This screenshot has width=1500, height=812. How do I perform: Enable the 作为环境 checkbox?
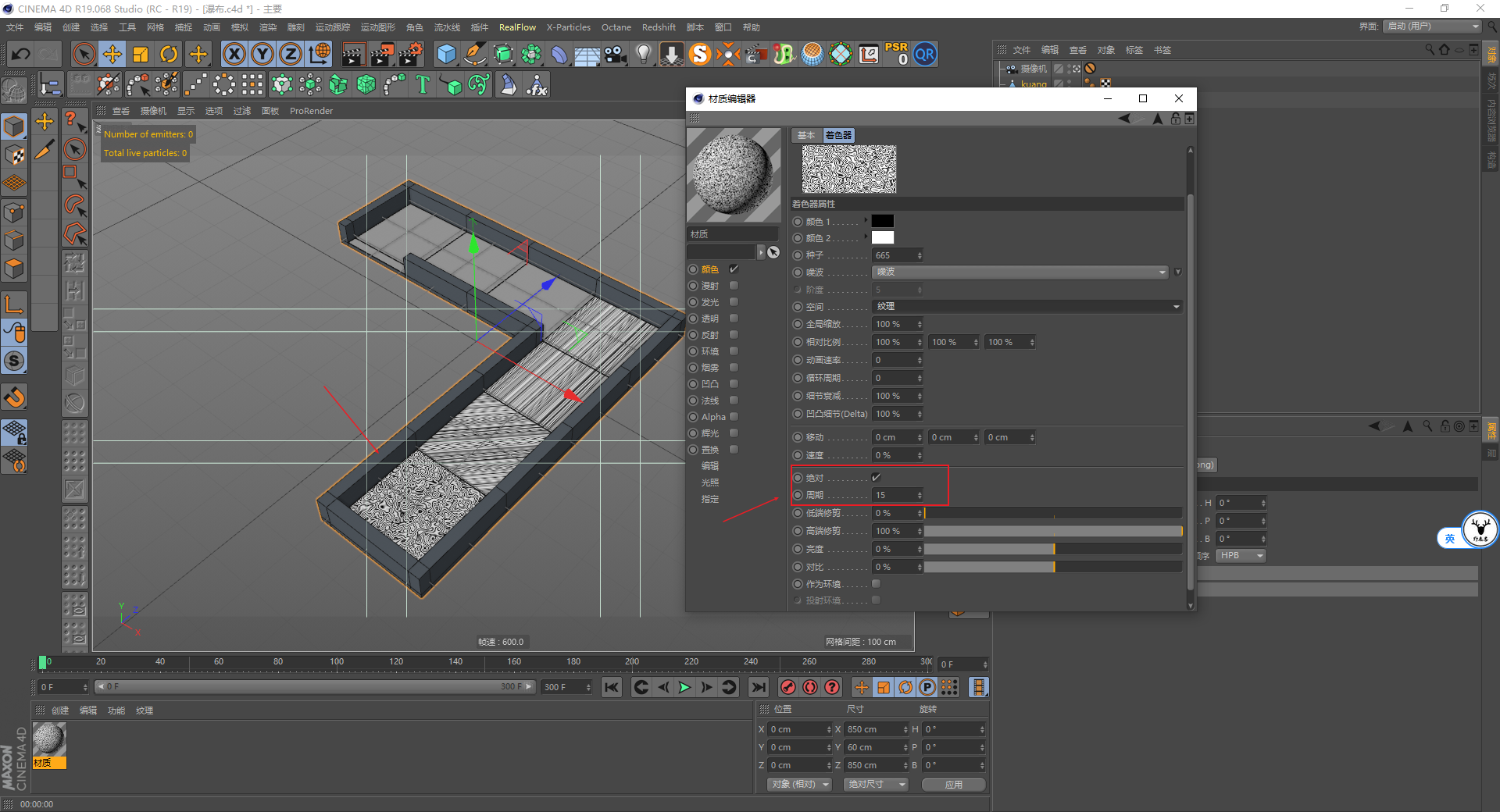(876, 584)
